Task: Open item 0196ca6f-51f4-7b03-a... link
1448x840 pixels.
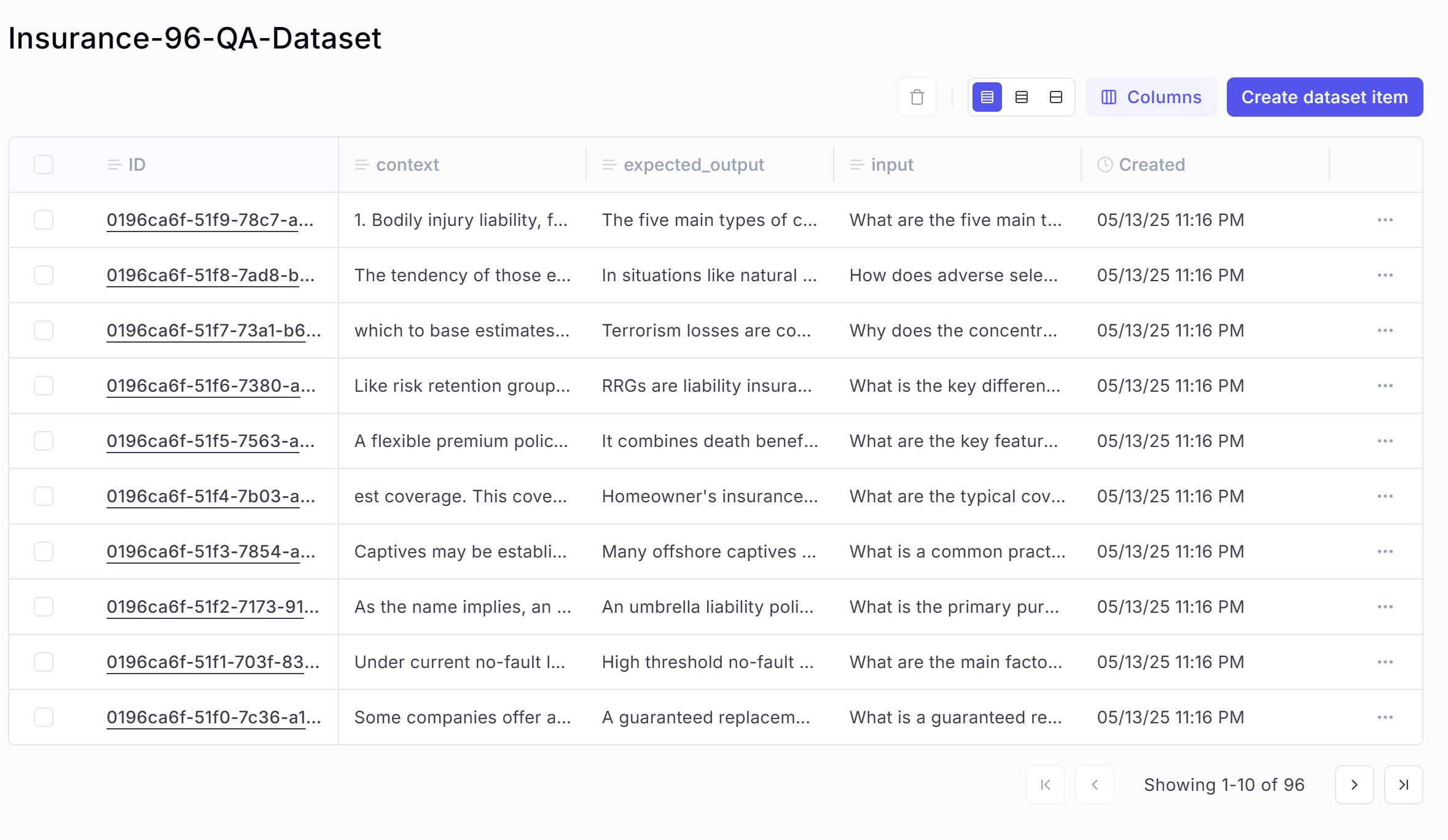Action: (x=211, y=496)
